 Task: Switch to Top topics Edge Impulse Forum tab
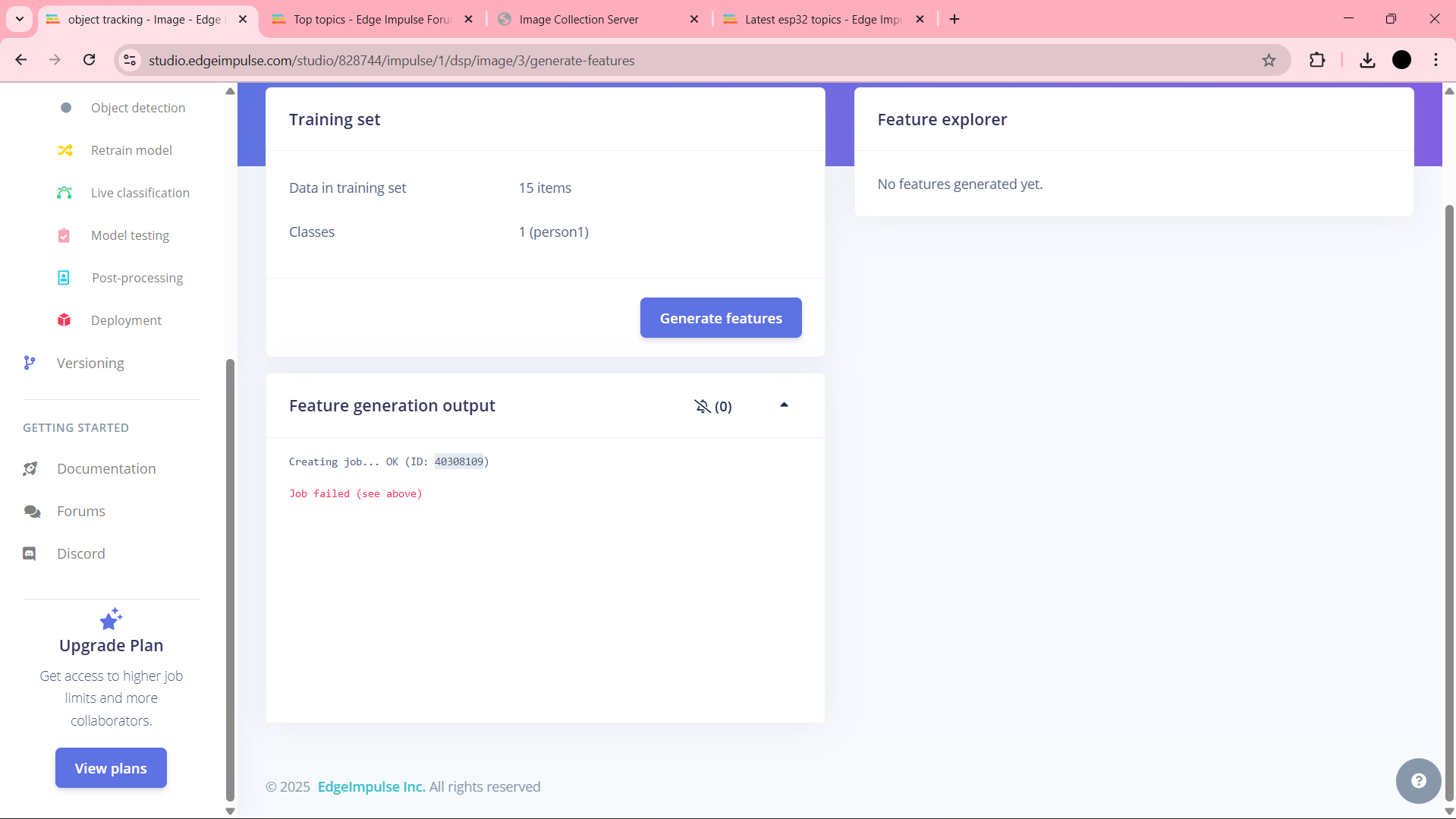[x=372, y=19]
